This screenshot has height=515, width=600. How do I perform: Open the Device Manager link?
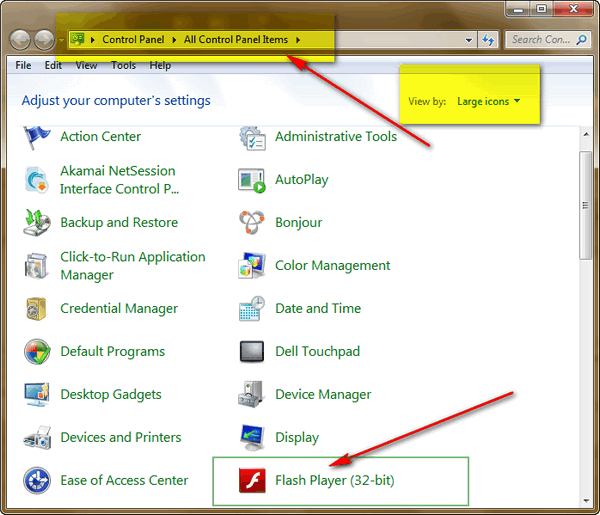(323, 394)
